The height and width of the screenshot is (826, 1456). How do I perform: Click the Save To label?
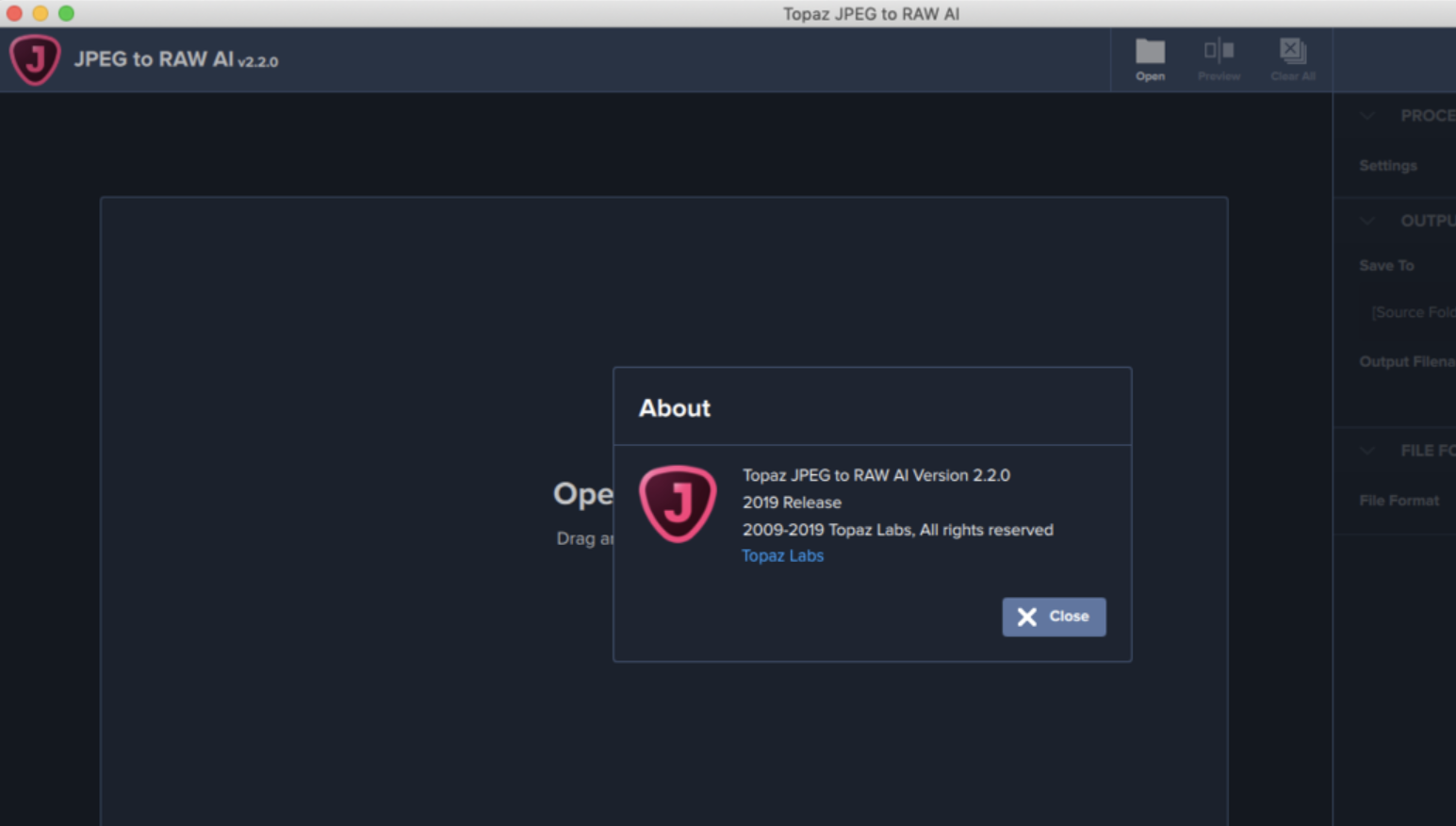(x=1385, y=265)
